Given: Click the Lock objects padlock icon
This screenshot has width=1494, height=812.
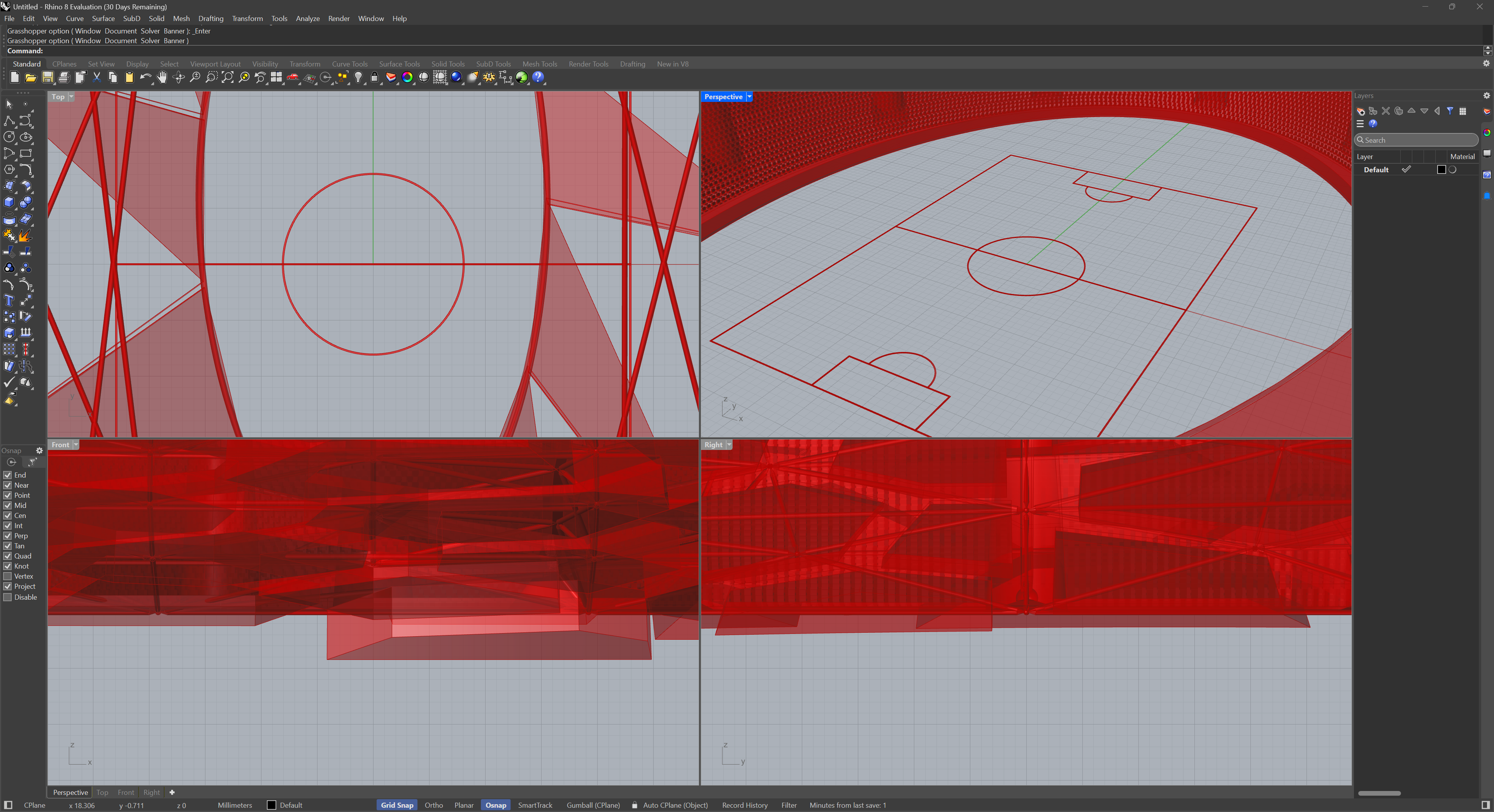Looking at the screenshot, I should pos(375,77).
